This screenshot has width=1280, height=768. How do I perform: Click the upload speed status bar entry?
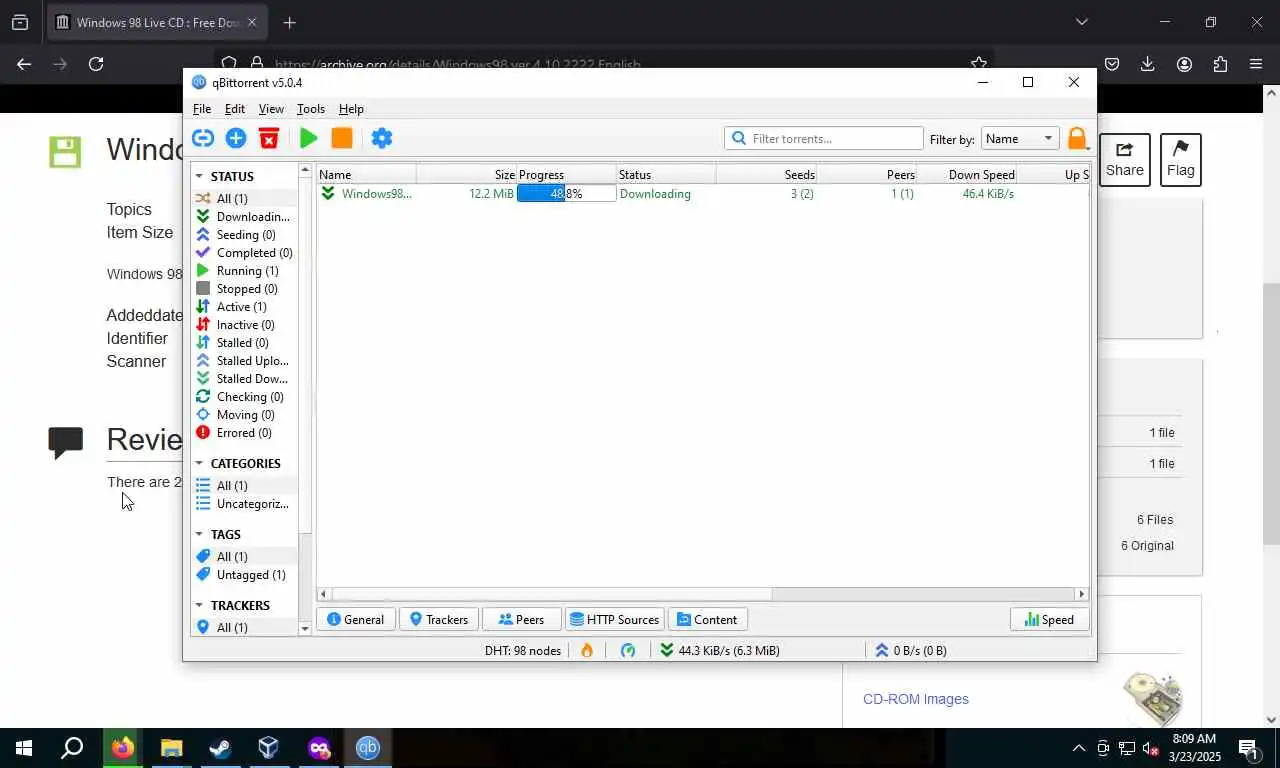click(x=911, y=650)
